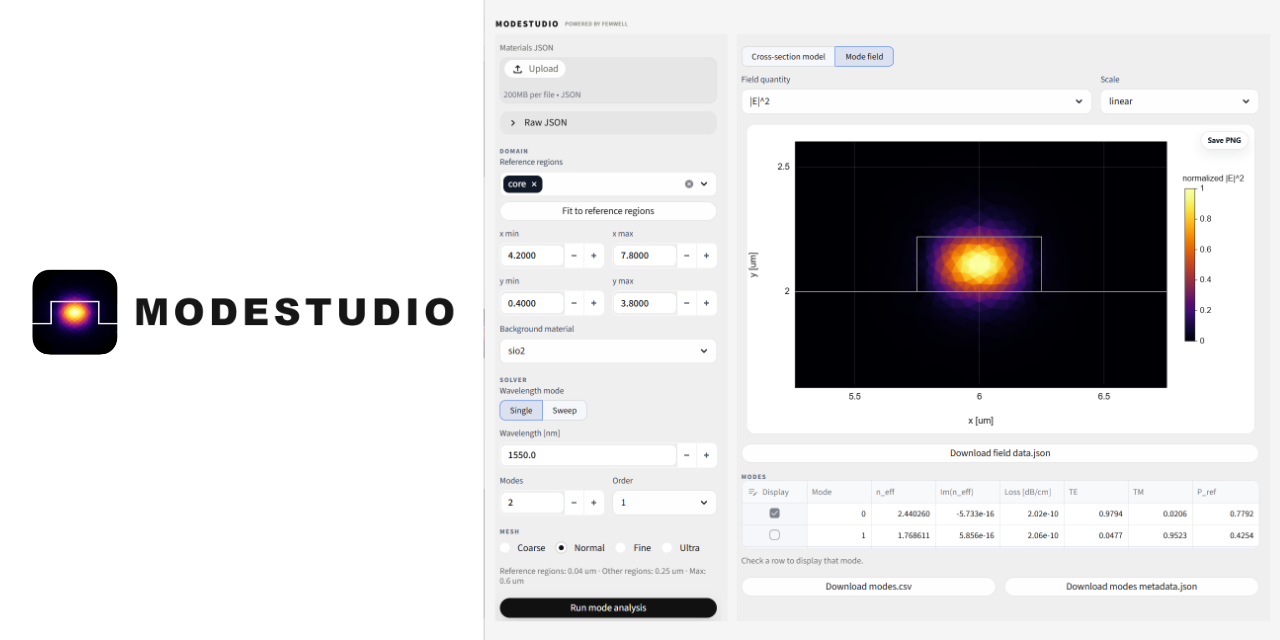Viewport: 1280px width, 640px height.
Task: Click TM value 0.9523
Action: 1162,535
